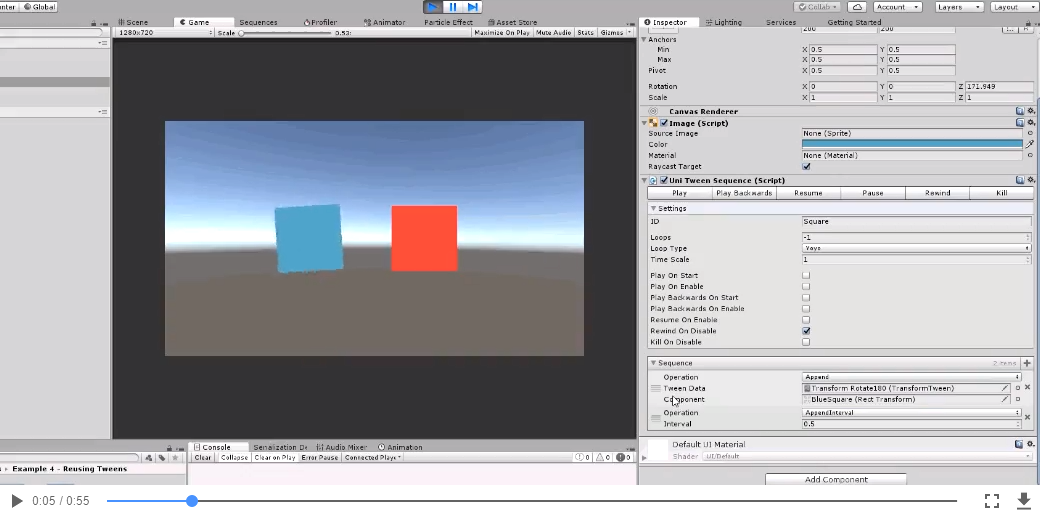Open Canvas Renderer gear settings menu

(x=1031, y=111)
